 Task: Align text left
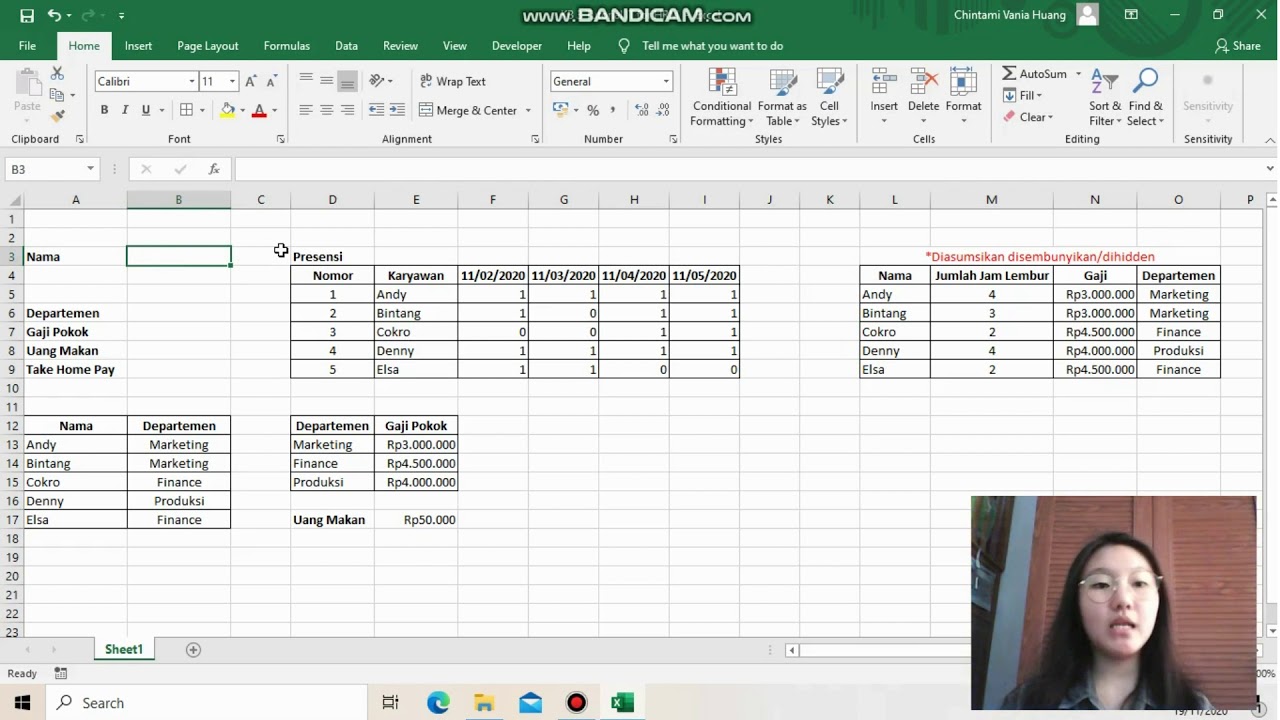306,110
